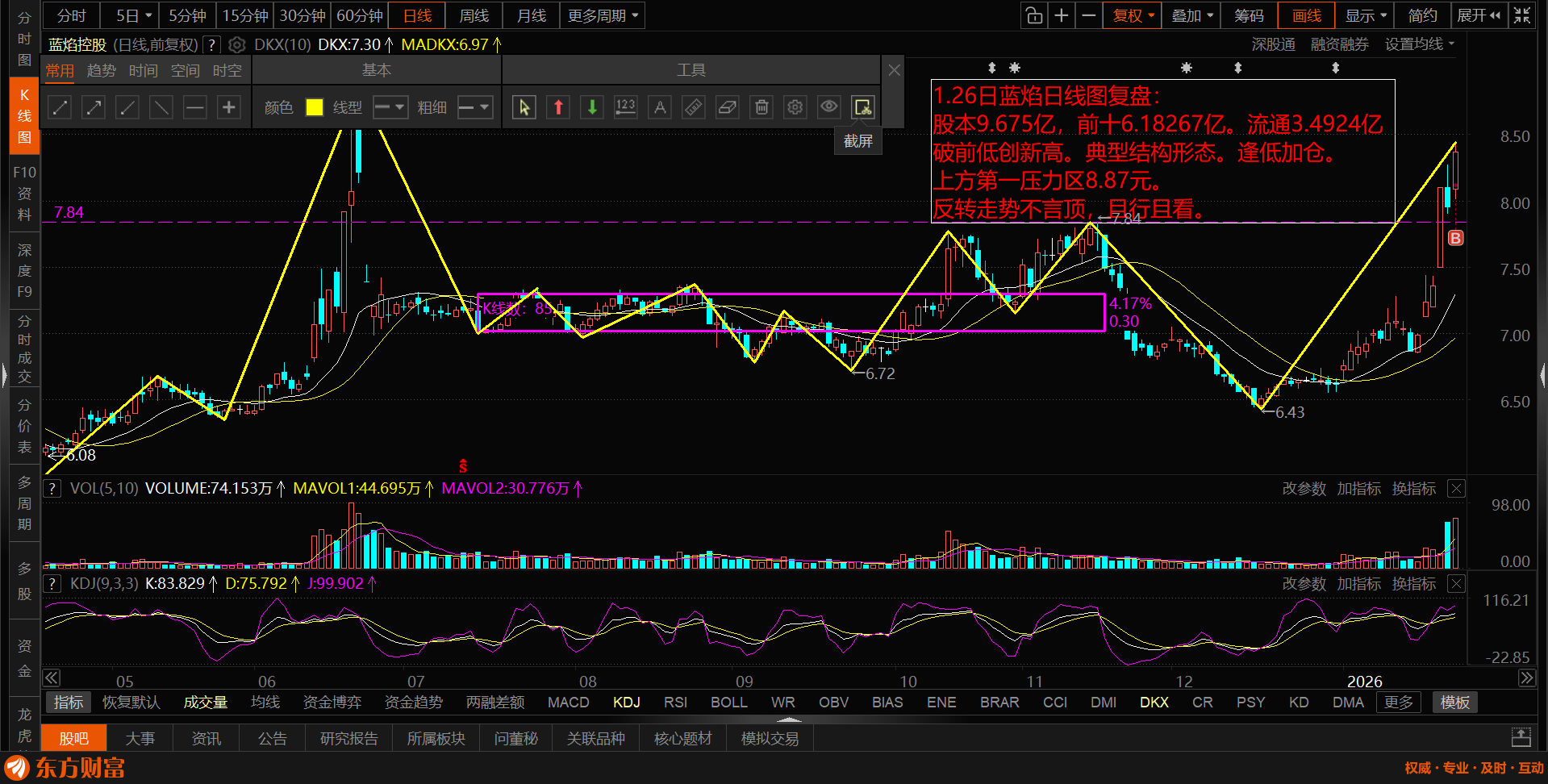Open help for the VOL indicator
Screen dimensions: 1548x784
(52, 489)
